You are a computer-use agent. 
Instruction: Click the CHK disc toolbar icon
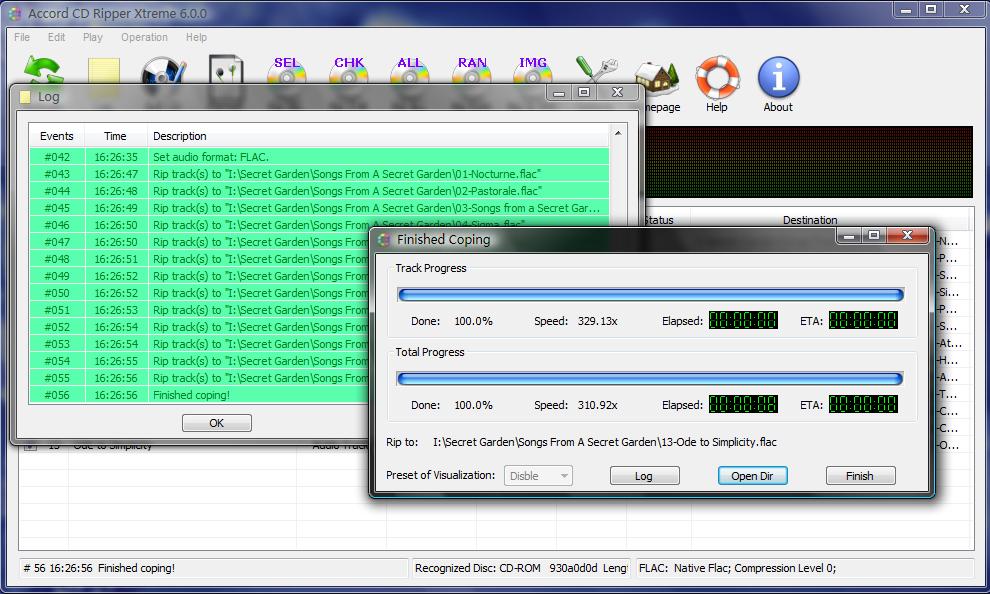(x=349, y=69)
